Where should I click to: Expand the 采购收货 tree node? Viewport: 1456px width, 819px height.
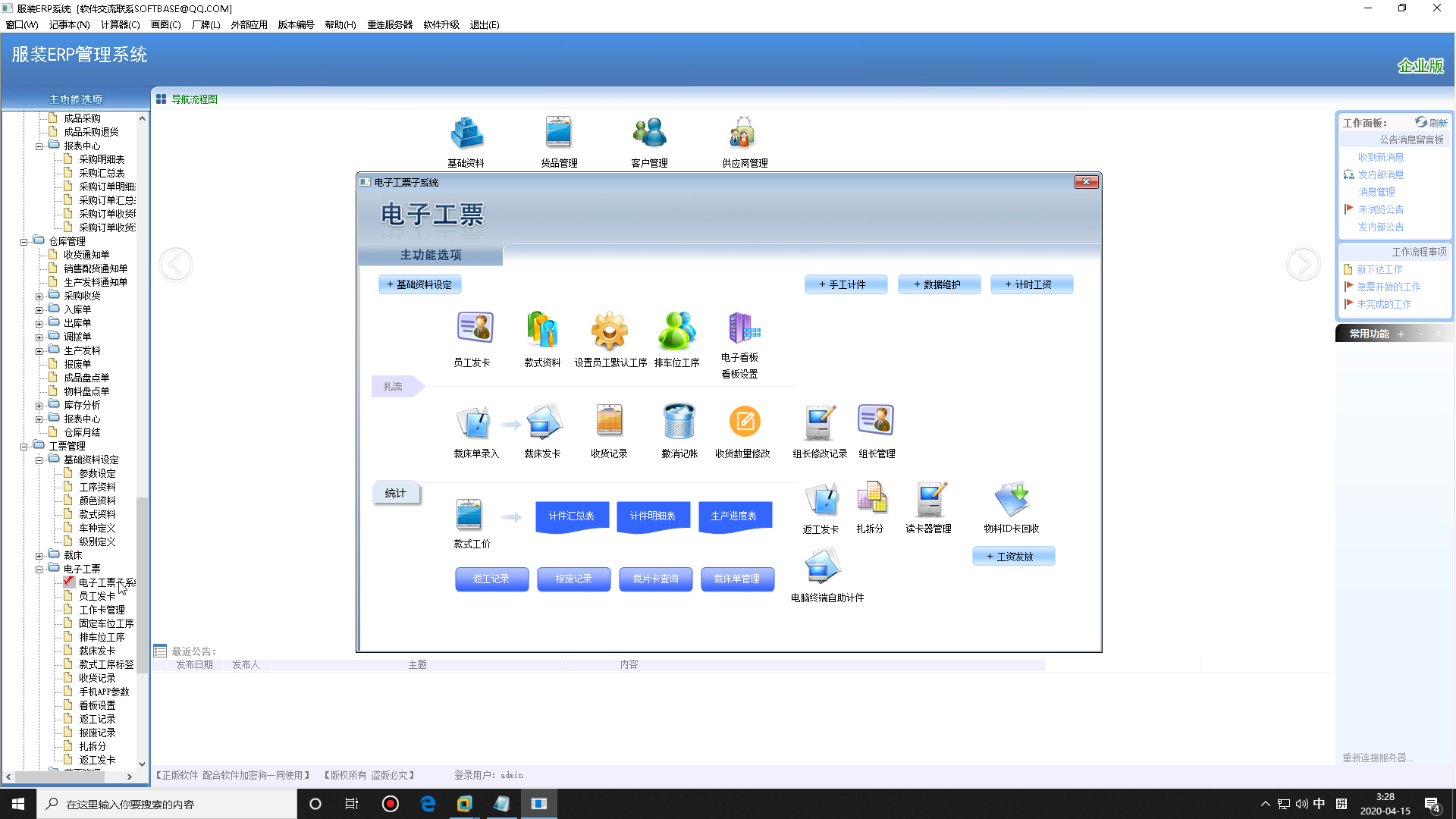coord(39,297)
